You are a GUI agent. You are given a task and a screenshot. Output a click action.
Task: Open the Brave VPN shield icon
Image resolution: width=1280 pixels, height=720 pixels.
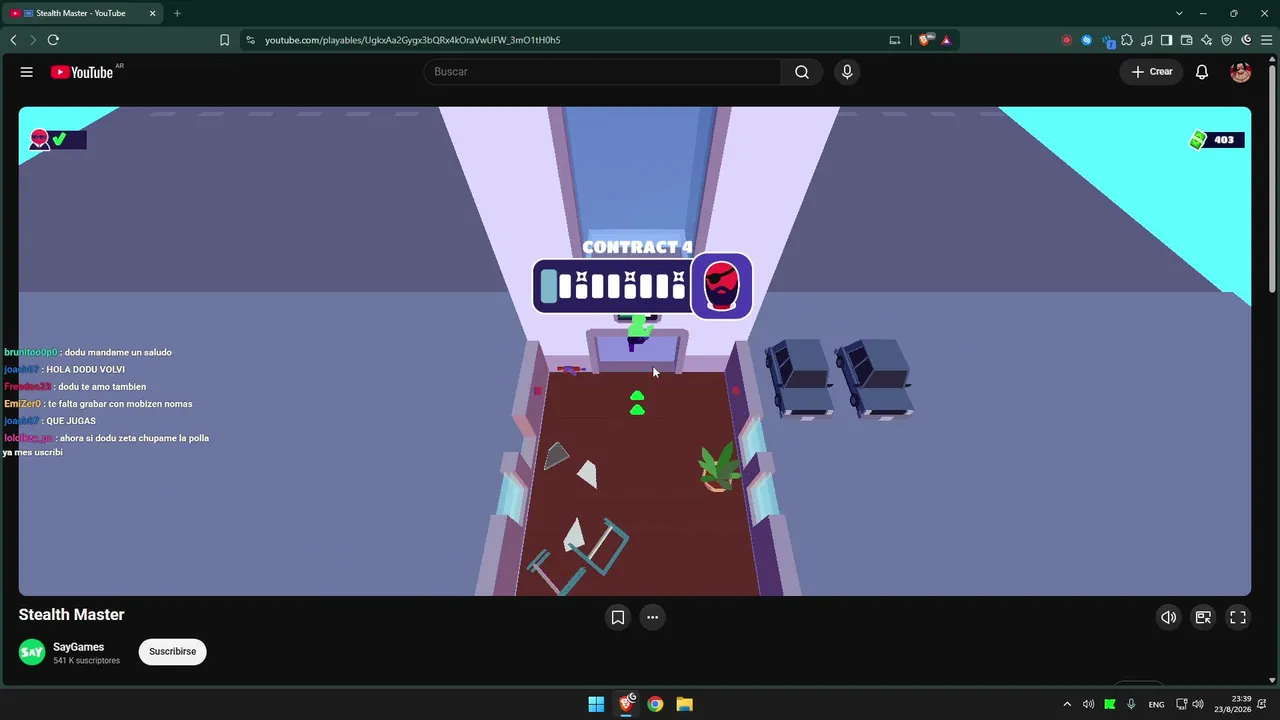(1226, 40)
